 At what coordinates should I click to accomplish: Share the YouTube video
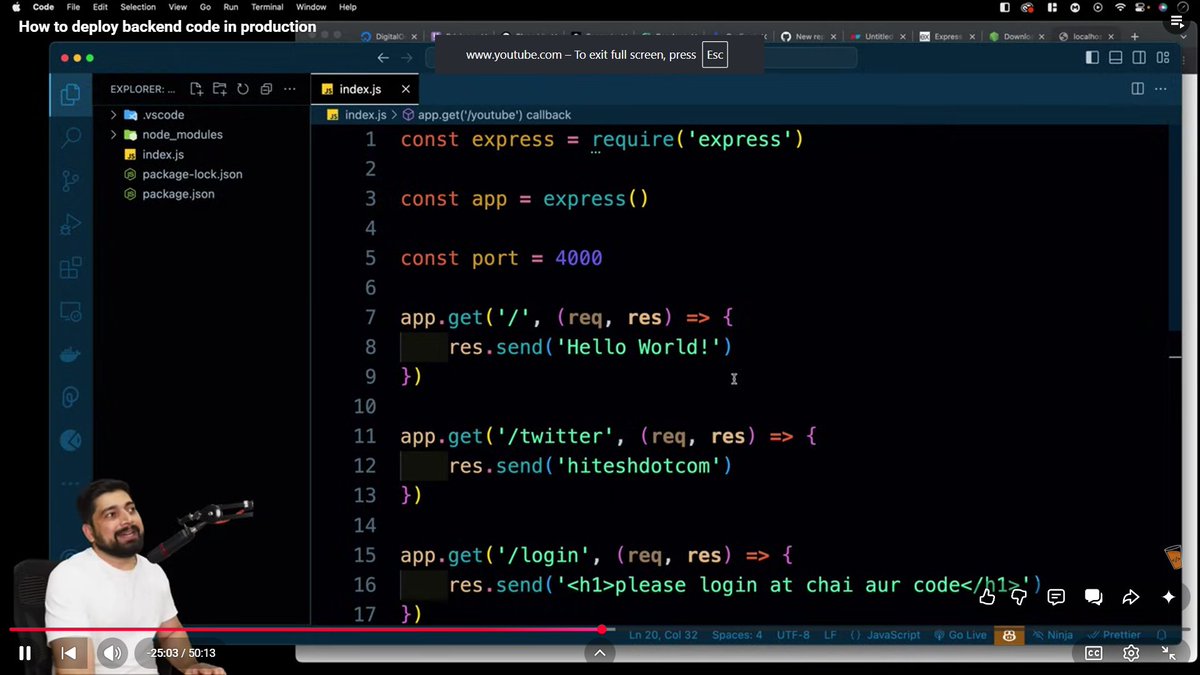coord(1131,597)
